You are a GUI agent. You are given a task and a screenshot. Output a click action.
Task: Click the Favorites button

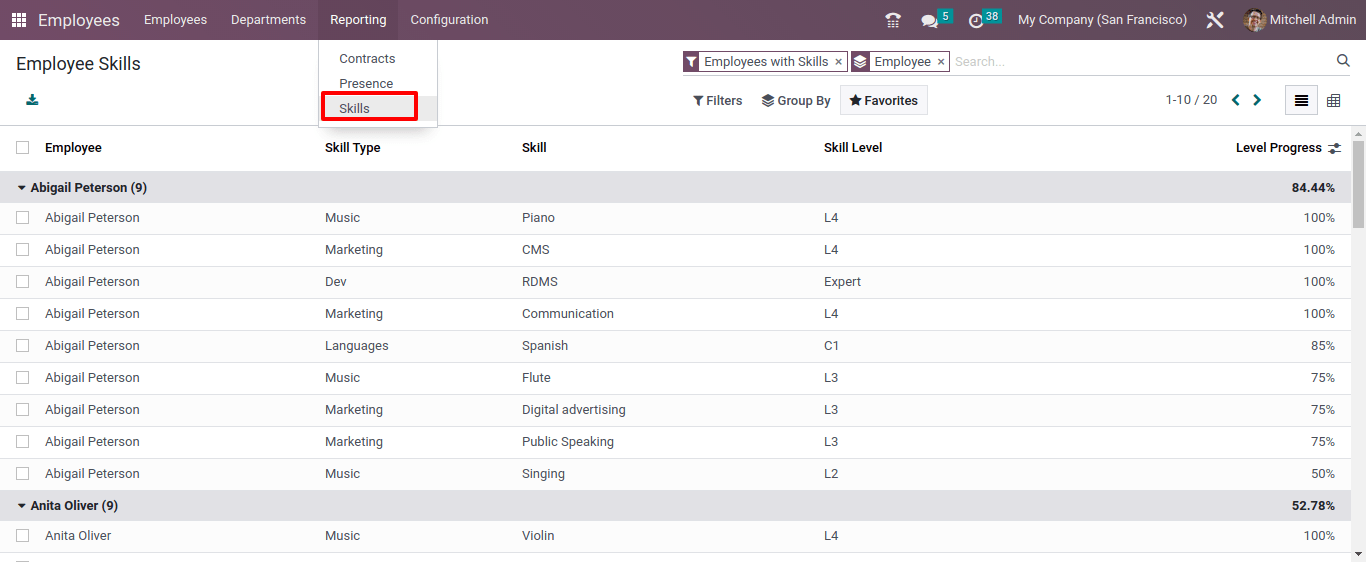pos(884,100)
